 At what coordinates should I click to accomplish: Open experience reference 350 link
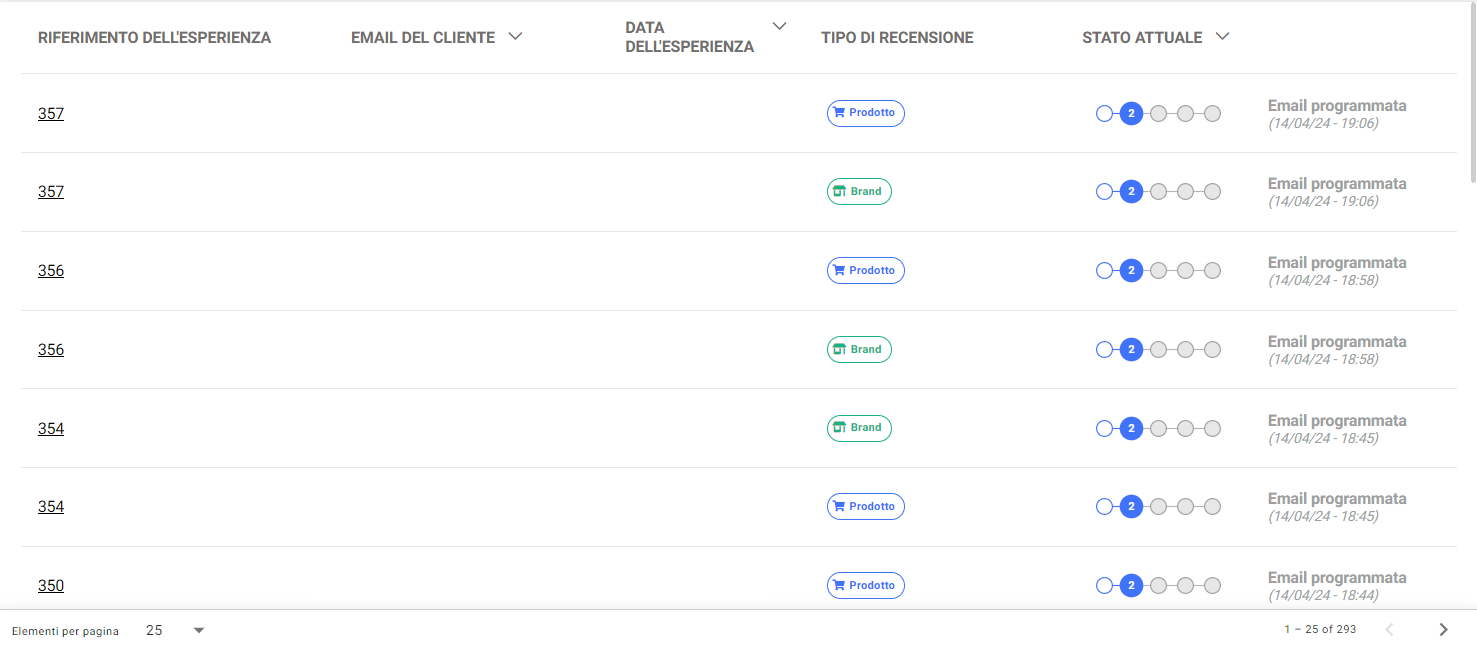coord(51,585)
